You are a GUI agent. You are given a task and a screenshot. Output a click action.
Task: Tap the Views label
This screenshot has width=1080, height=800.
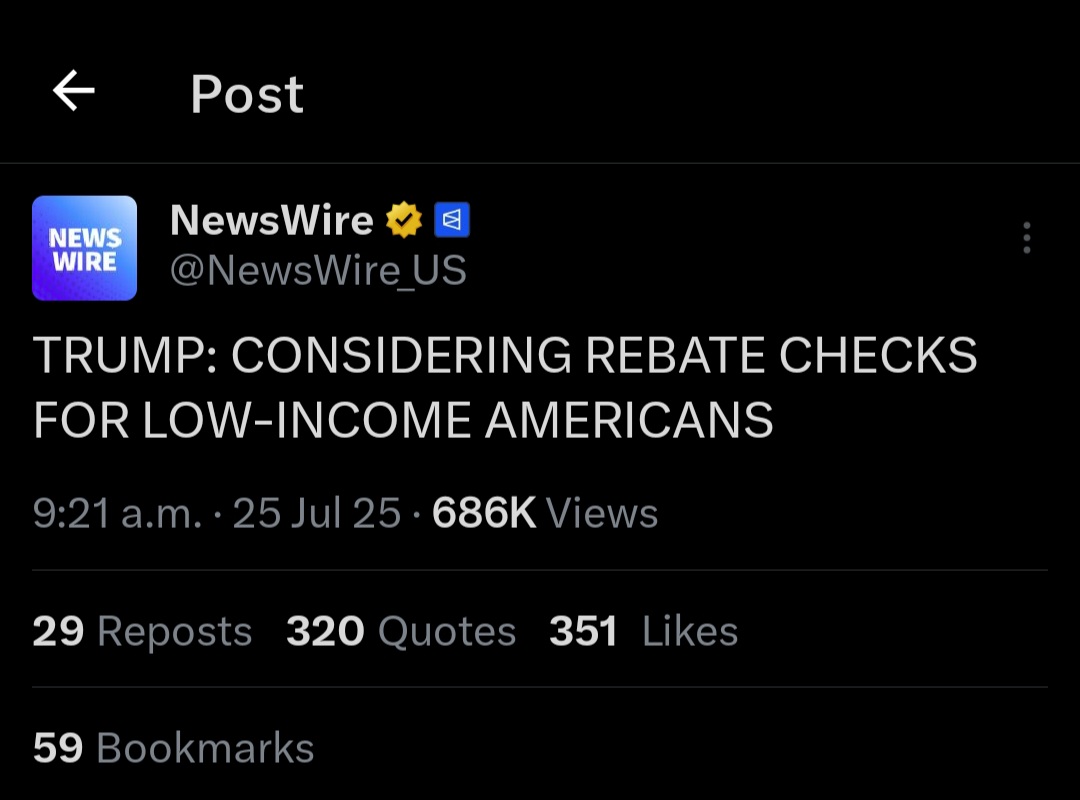pyautogui.click(x=602, y=513)
